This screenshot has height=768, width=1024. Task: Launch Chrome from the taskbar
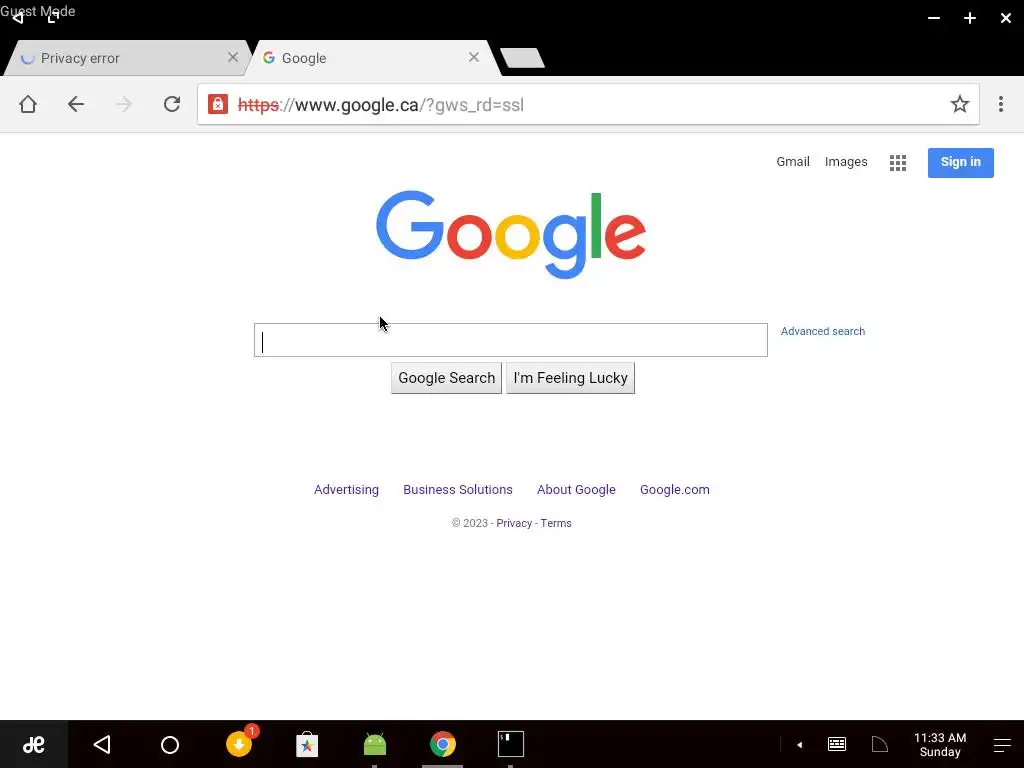click(x=443, y=744)
